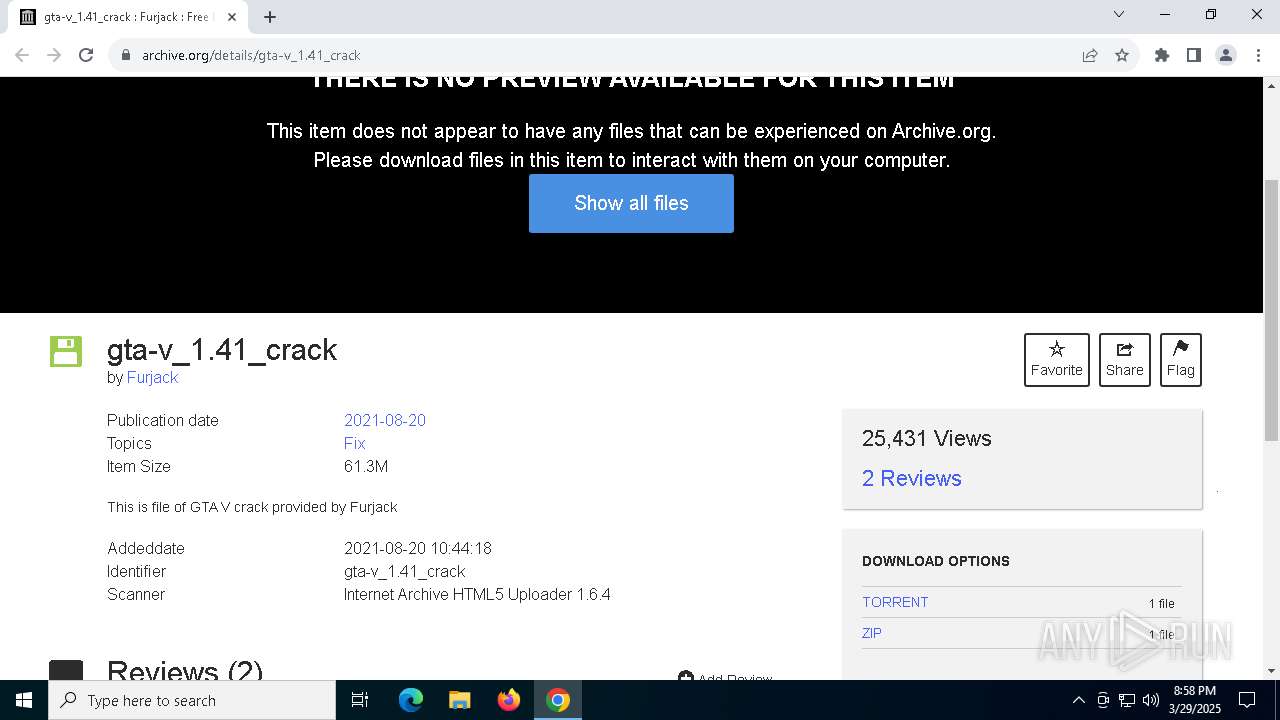Click the page vertical scrollbar thumb

(1271, 310)
